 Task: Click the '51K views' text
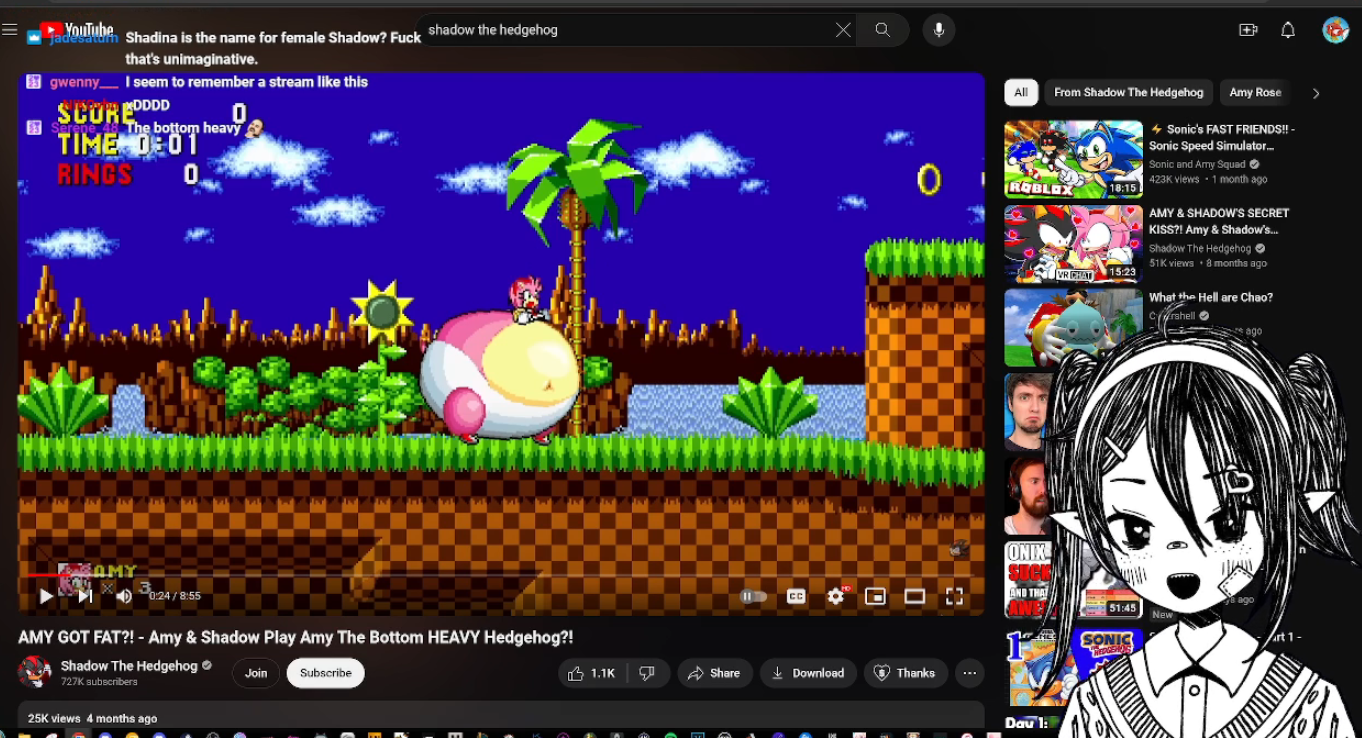[x=1172, y=264]
